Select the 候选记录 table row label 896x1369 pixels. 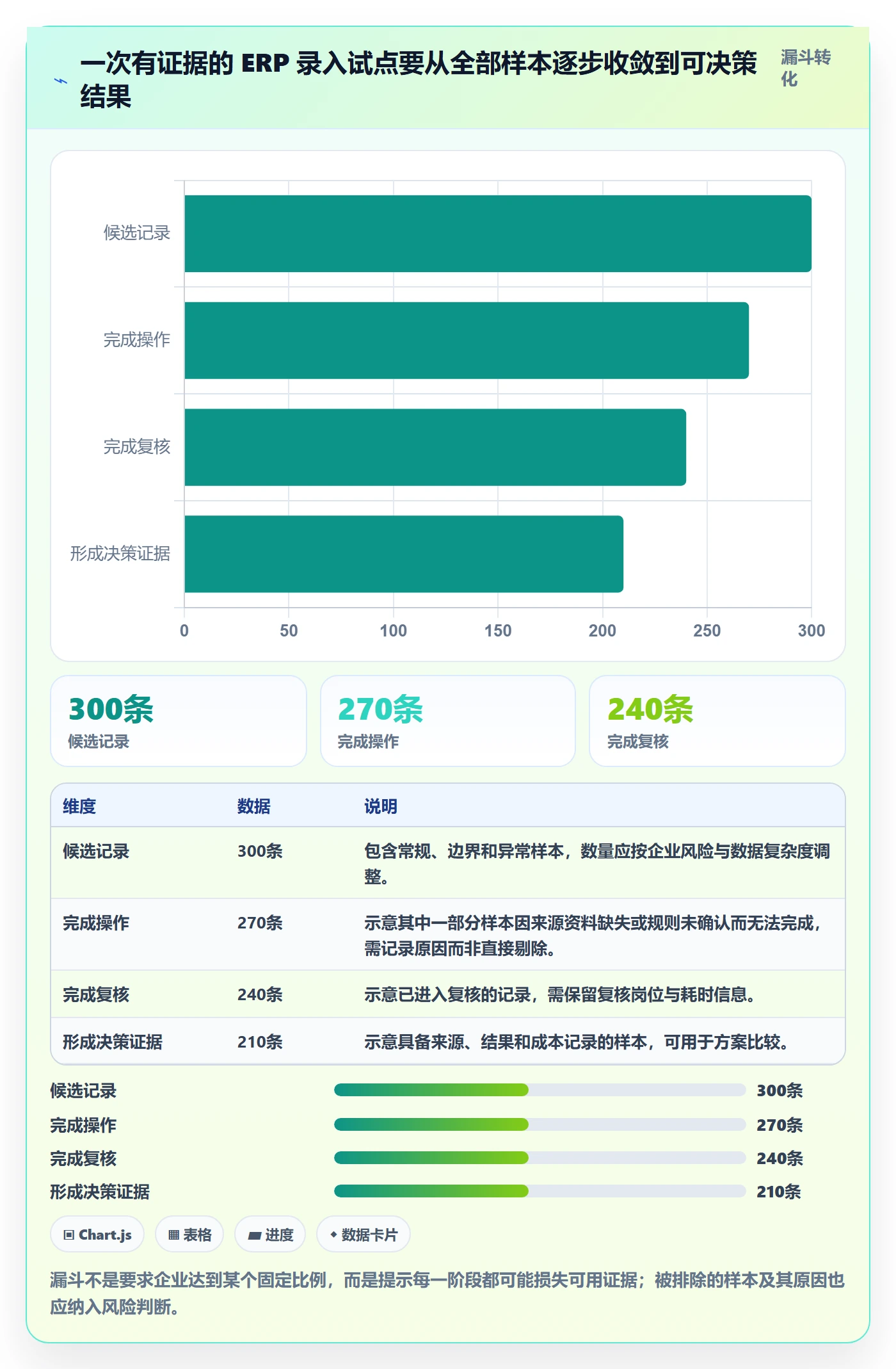coord(96,851)
